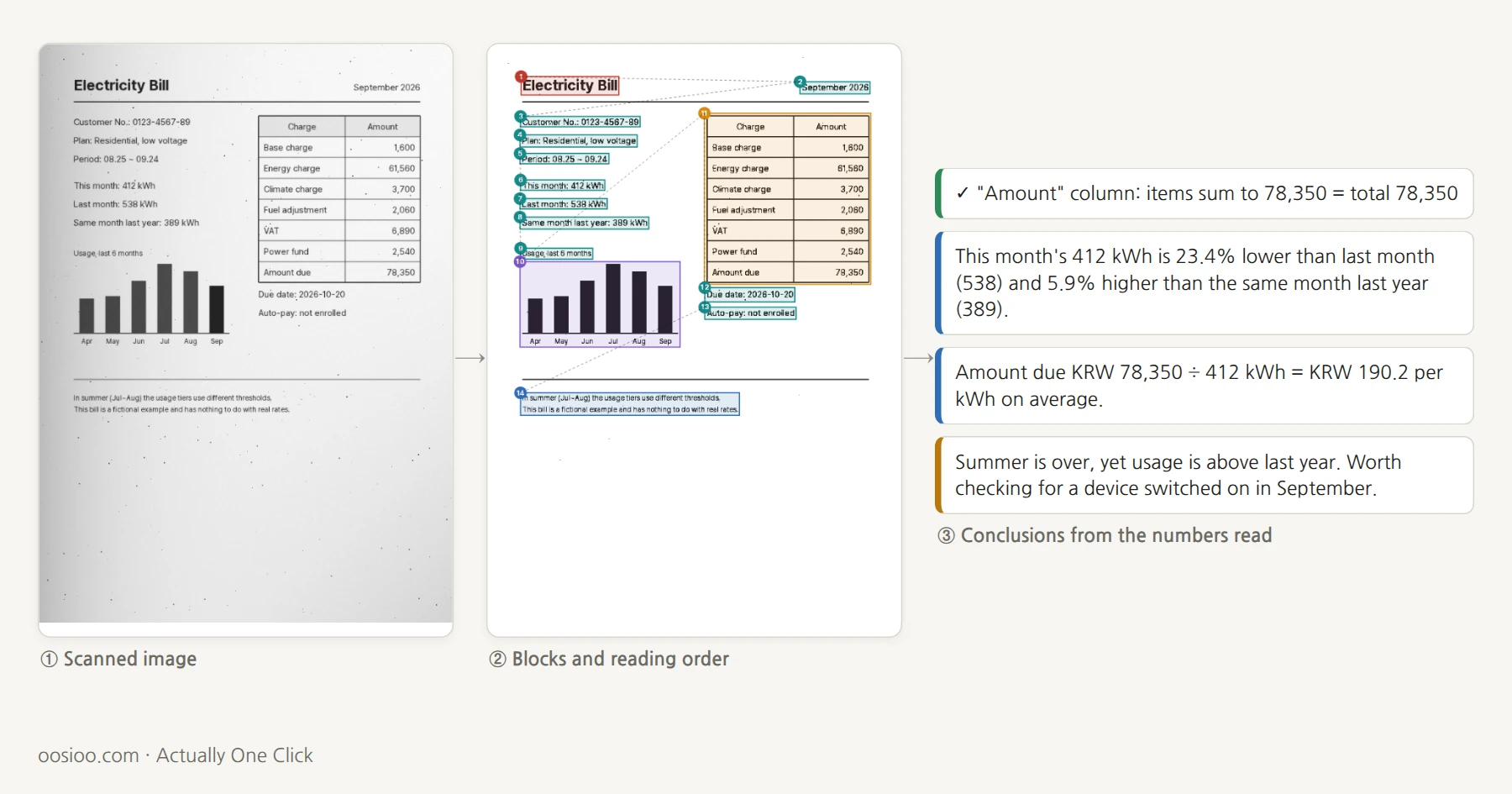The image size is (1512, 794).
Task: Click the "oosioo.com · Actually One Click" footer
Action: tap(176, 755)
